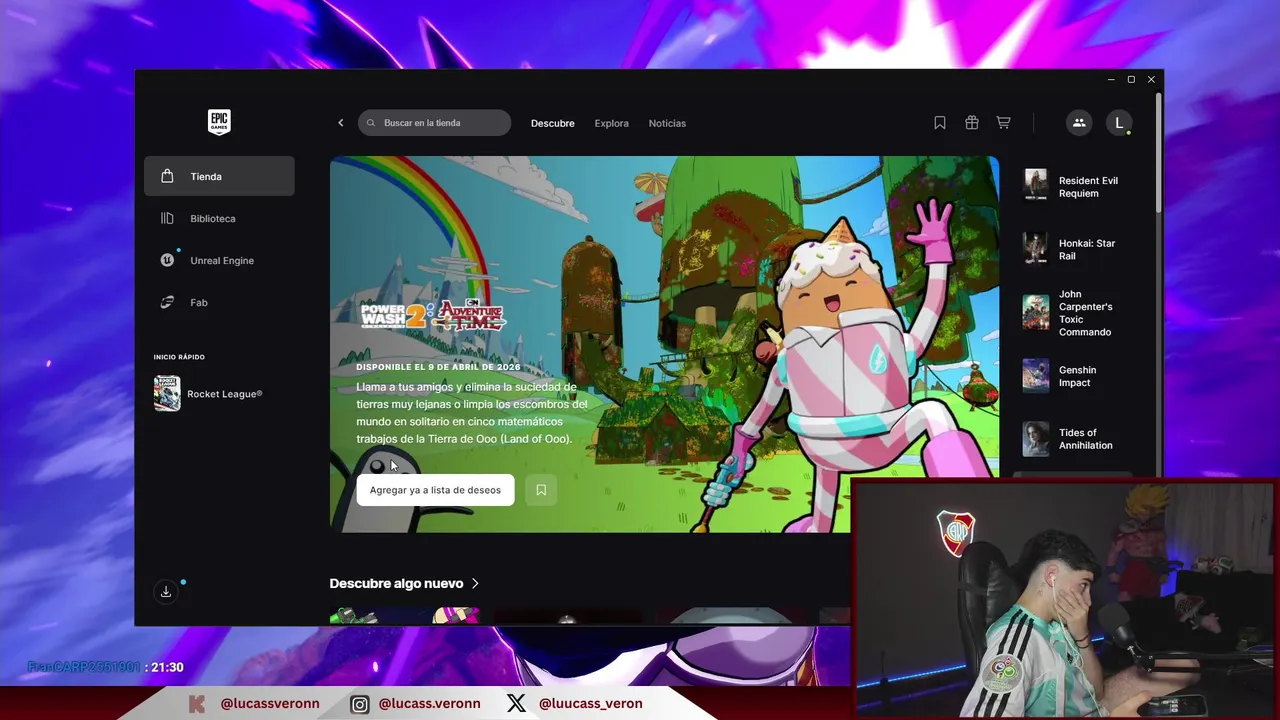Click bookmark button beside wishlist button
This screenshot has width=1280, height=720.
point(541,490)
